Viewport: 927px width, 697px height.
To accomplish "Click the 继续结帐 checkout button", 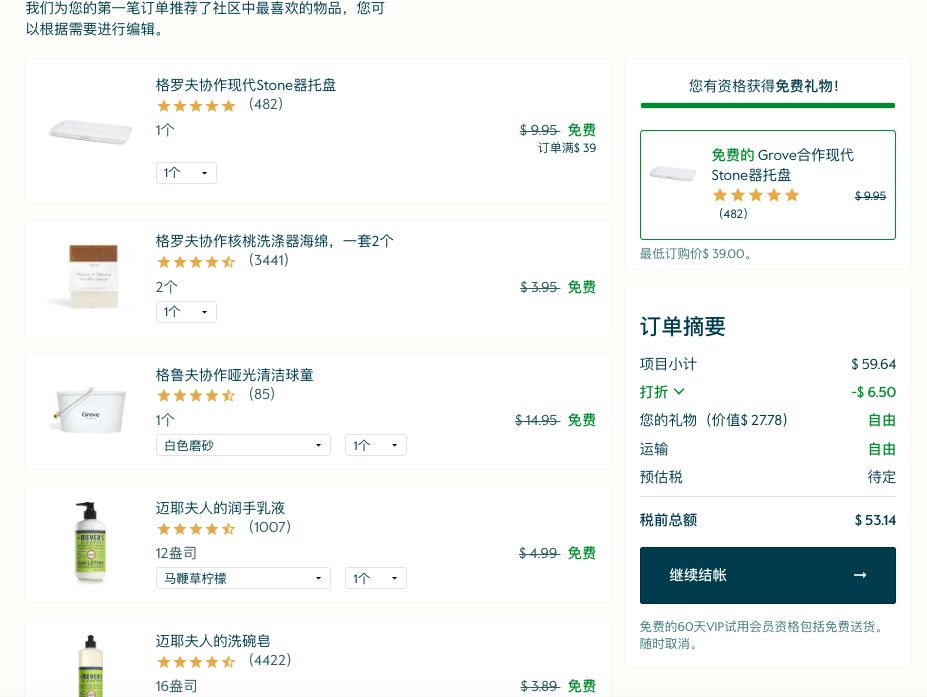I will click(x=767, y=575).
